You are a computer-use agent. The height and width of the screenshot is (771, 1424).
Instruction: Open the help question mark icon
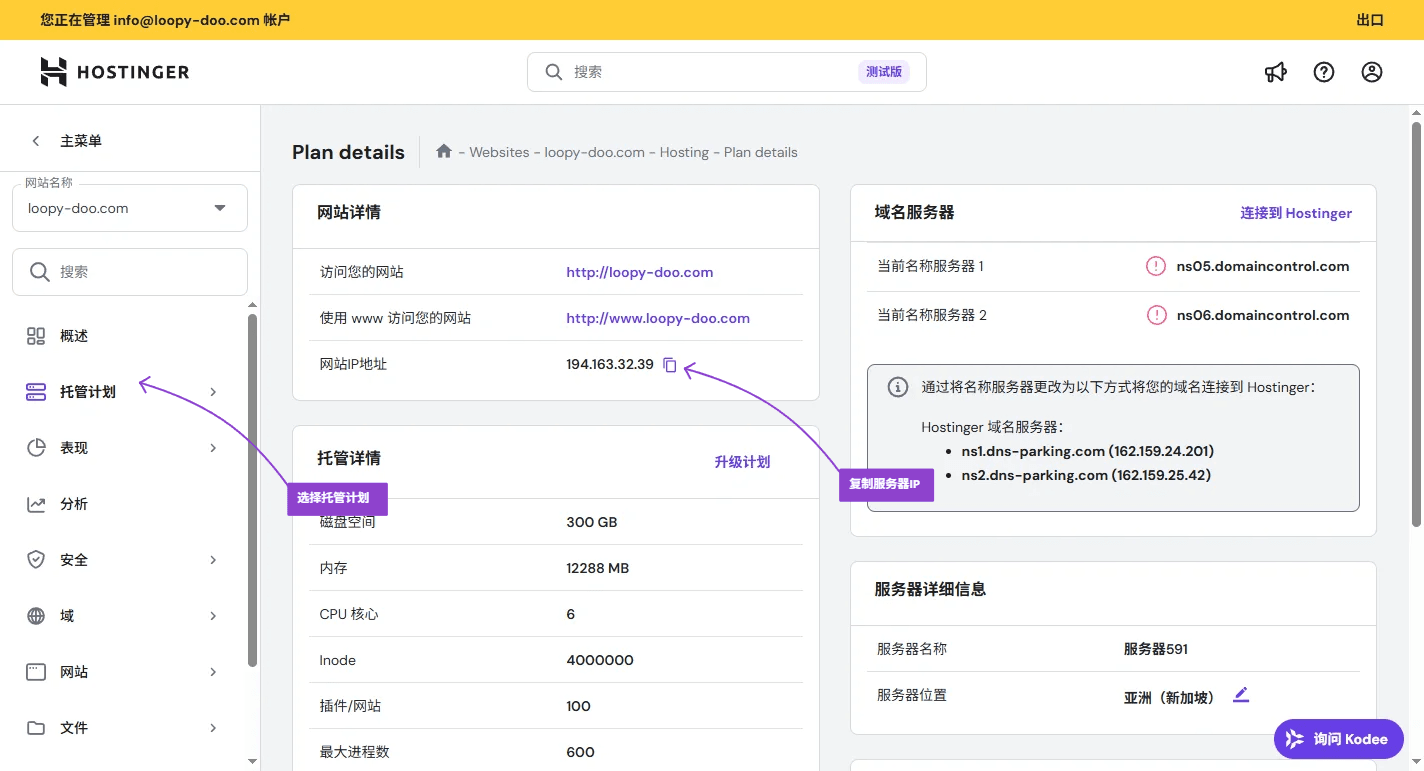tap(1324, 72)
